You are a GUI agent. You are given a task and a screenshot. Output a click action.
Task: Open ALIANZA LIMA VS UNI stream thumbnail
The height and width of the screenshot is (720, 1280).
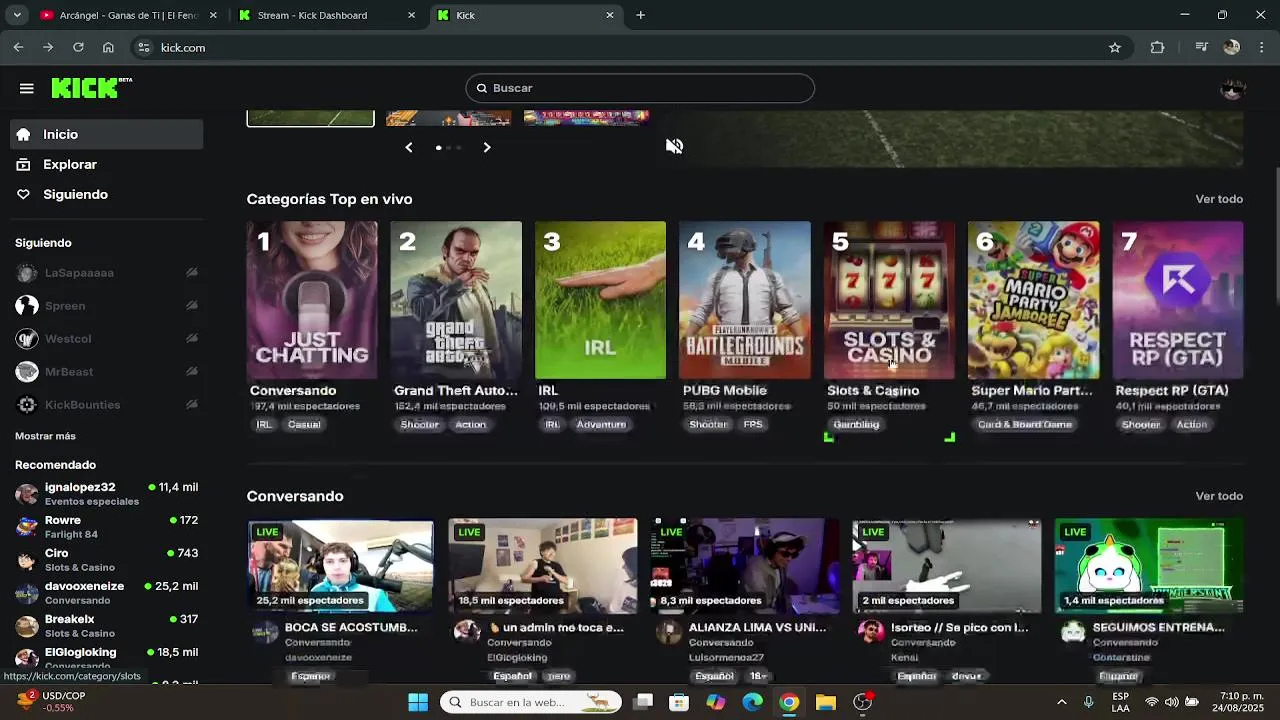pyautogui.click(x=744, y=565)
